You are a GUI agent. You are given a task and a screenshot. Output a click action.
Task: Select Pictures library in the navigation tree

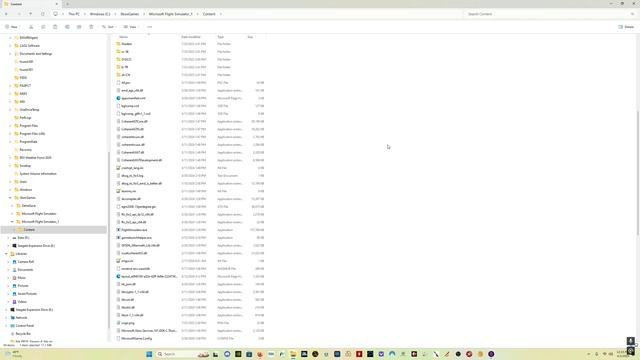[x=23, y=286]
